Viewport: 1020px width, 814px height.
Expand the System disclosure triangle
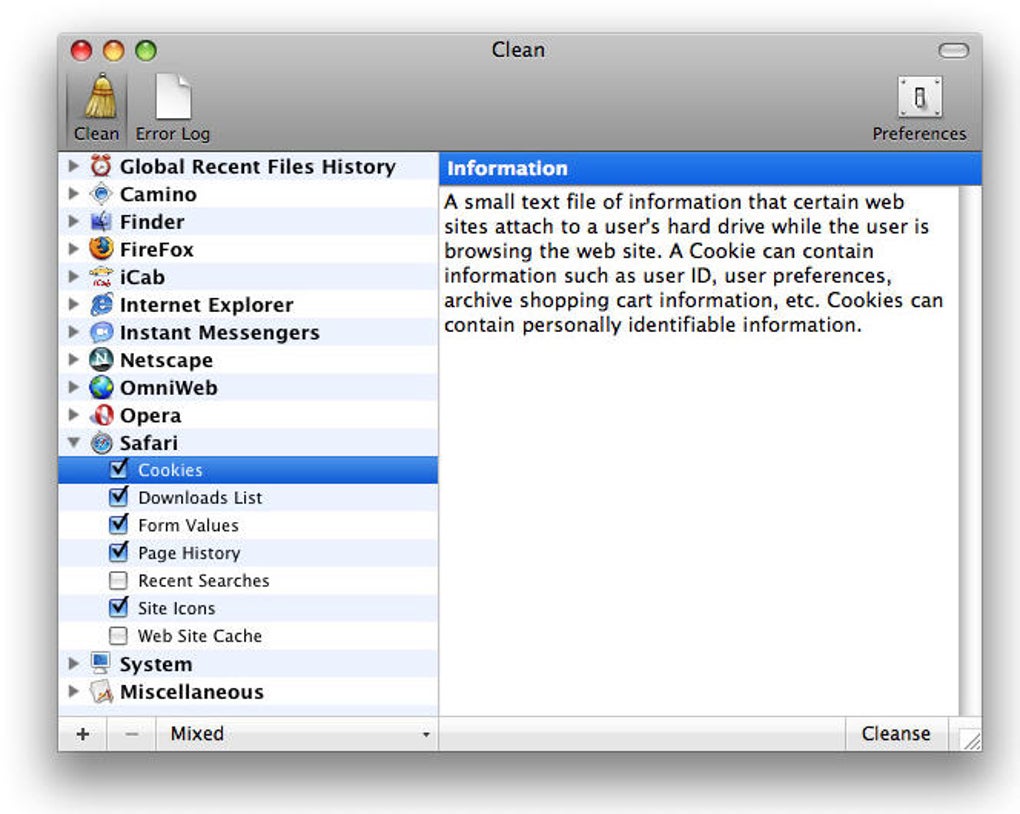[x=74, y=664]
